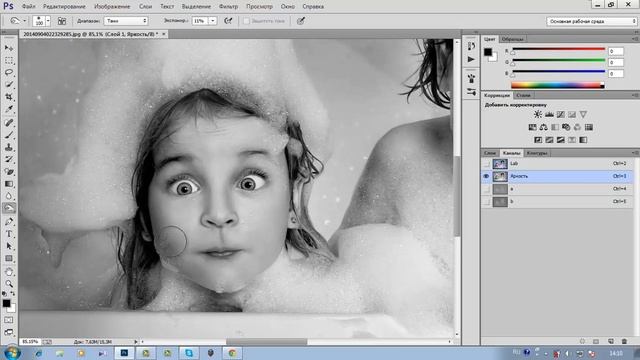
Task: Reset default foreground/background colors
Action: [x=4, y=293]
